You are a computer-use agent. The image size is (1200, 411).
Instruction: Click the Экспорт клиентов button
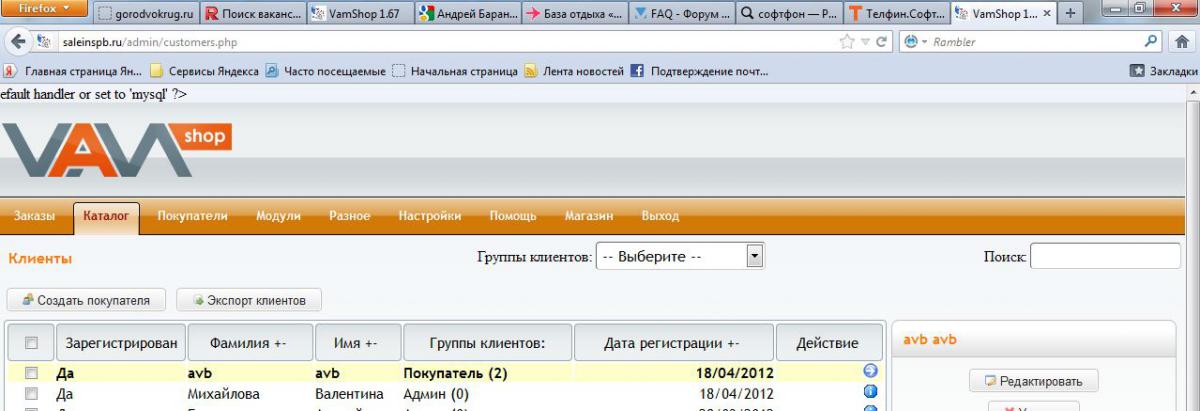tap(249, 300)
